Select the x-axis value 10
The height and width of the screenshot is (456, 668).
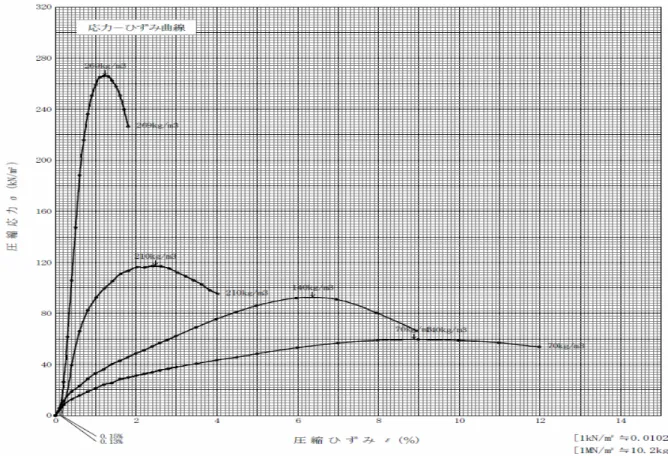click(x=460, y=421)
